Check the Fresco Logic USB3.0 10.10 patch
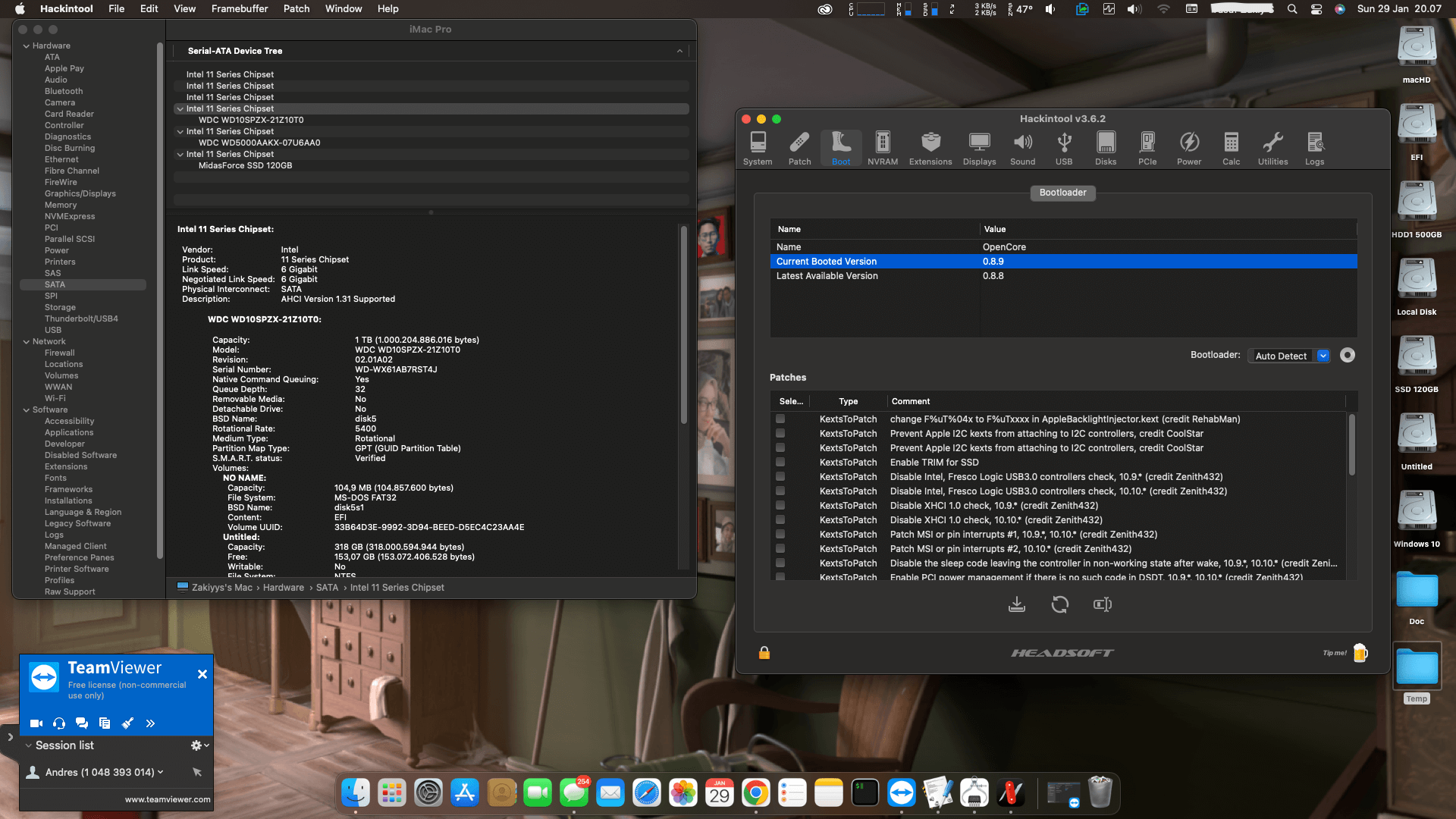1456x819 pixels. (780, 491)
